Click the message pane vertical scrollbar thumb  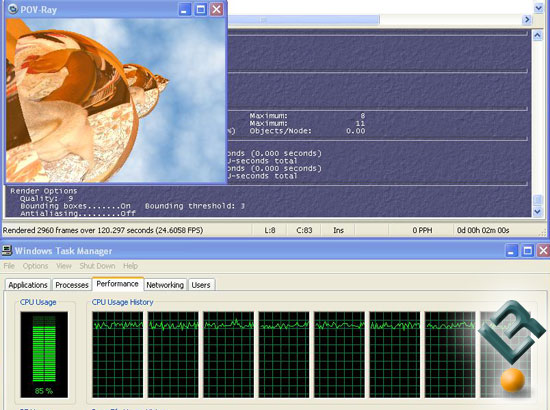click(x=538, y=200)
